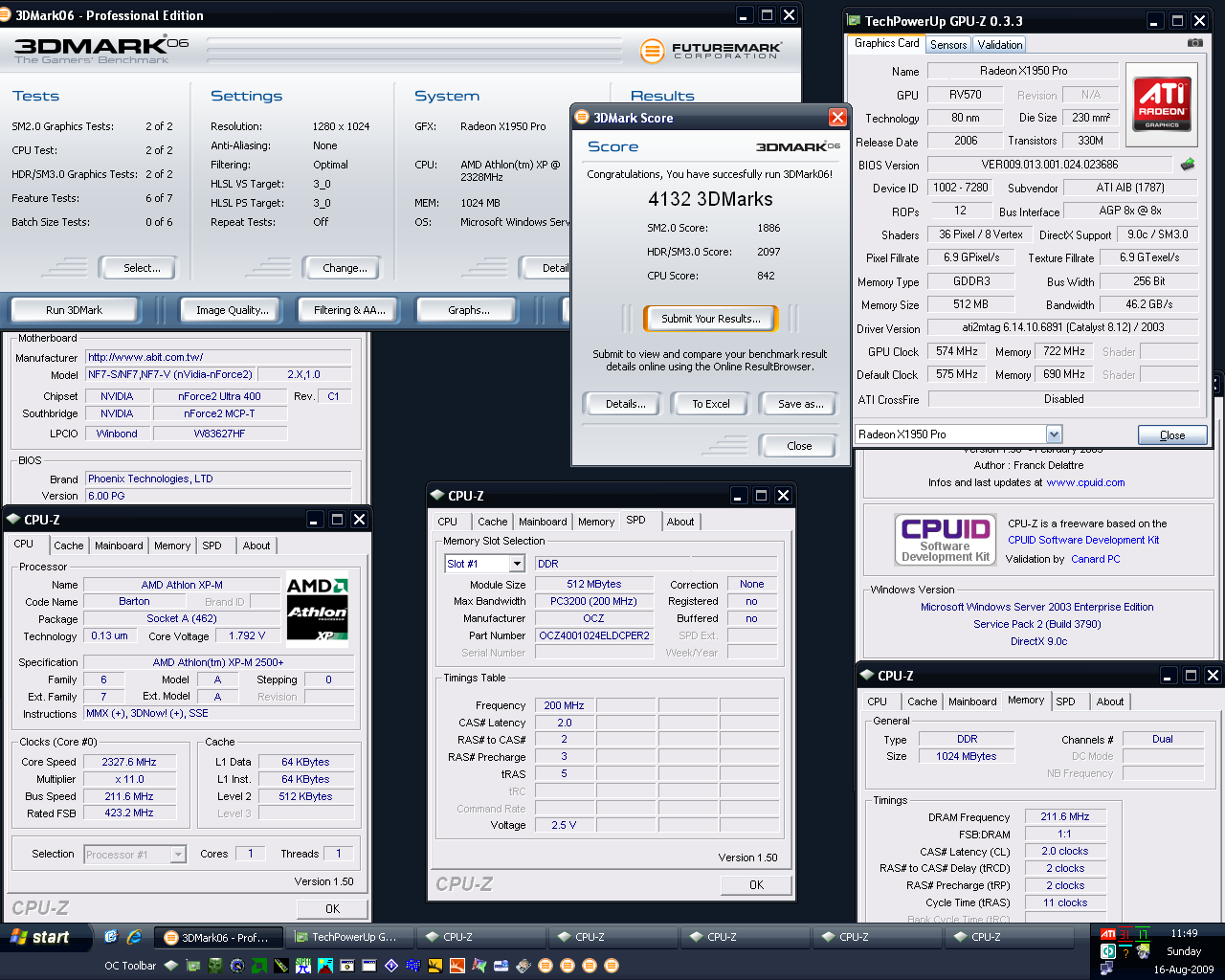Click the 2327.6 MHz core speed value

(x=129, y=762)
